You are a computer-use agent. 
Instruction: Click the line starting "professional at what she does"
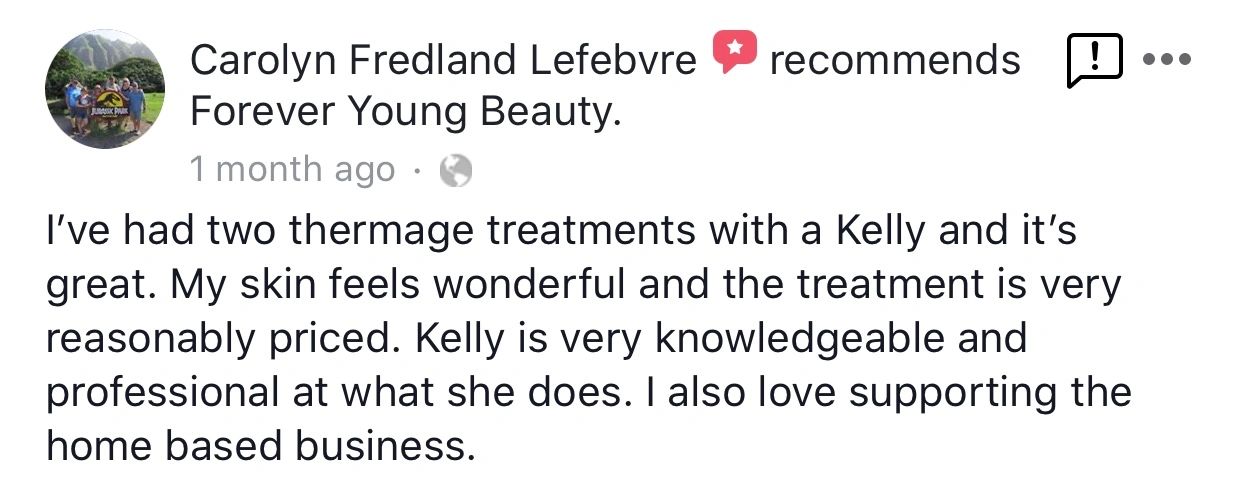click(588, 392)
